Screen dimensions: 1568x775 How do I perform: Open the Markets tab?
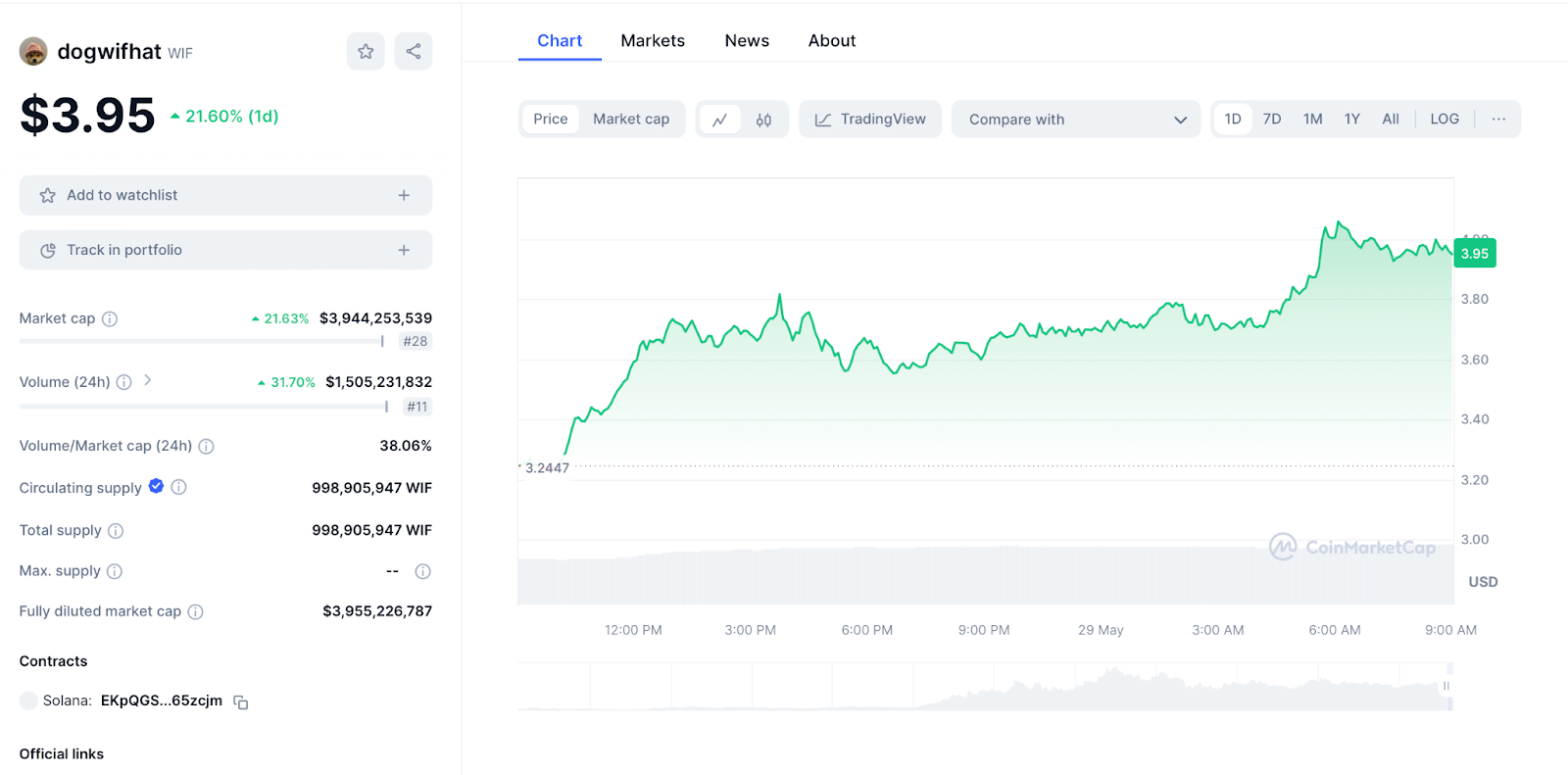pyautogui.click(x=653, y=41)
